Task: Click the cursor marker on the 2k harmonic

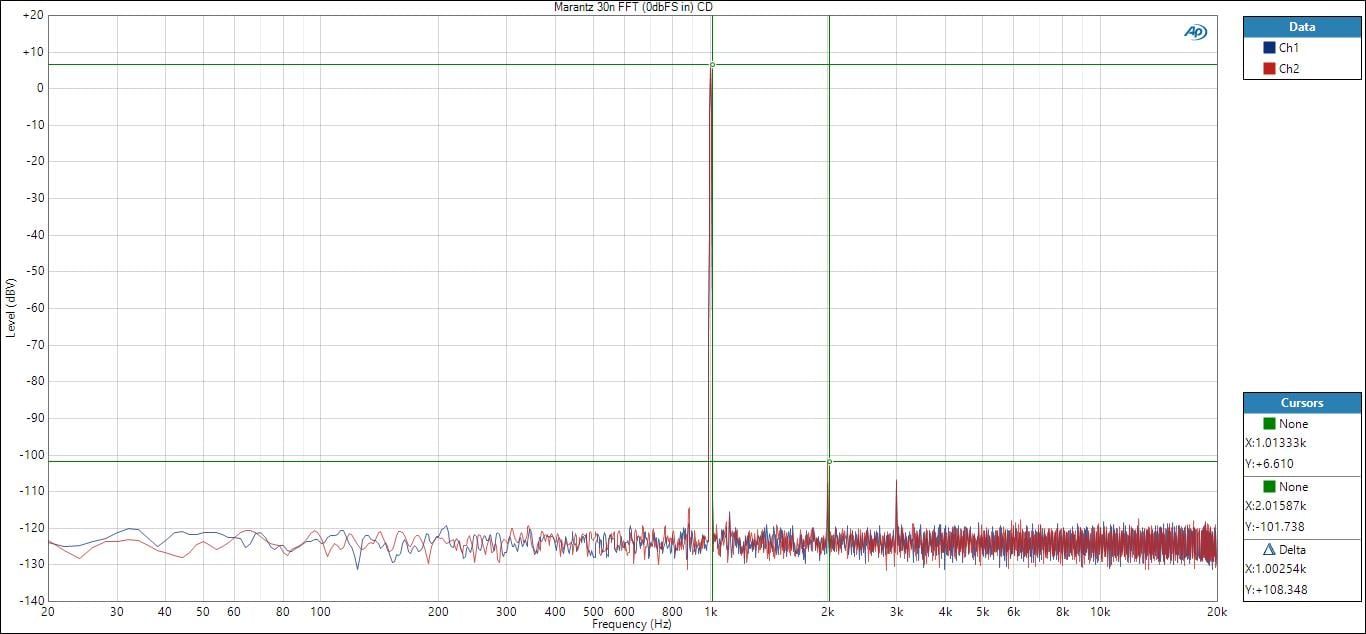Action: point(829,461)
